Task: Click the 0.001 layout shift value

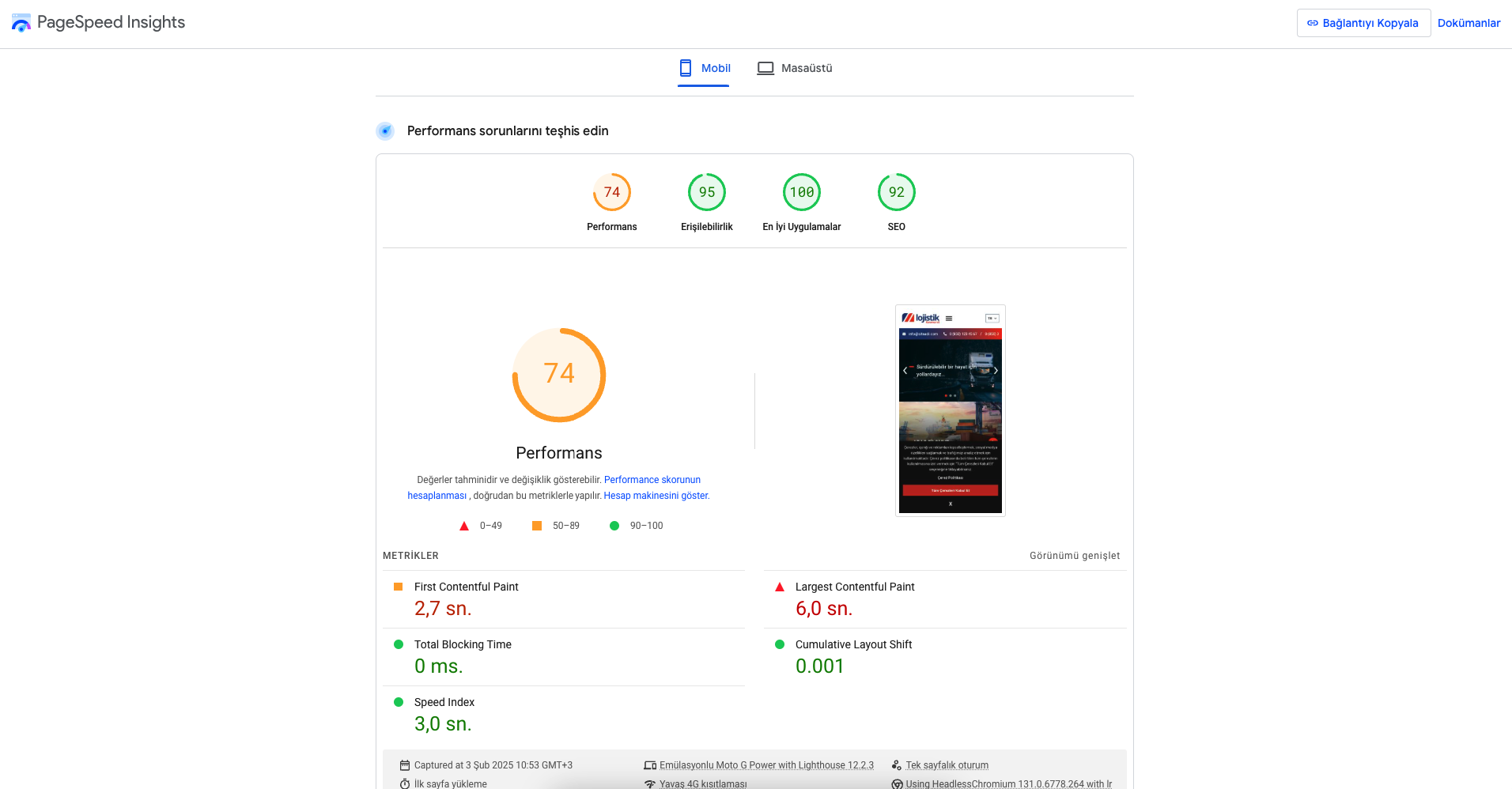Action: pyautogui.click(x=820, y=666)
